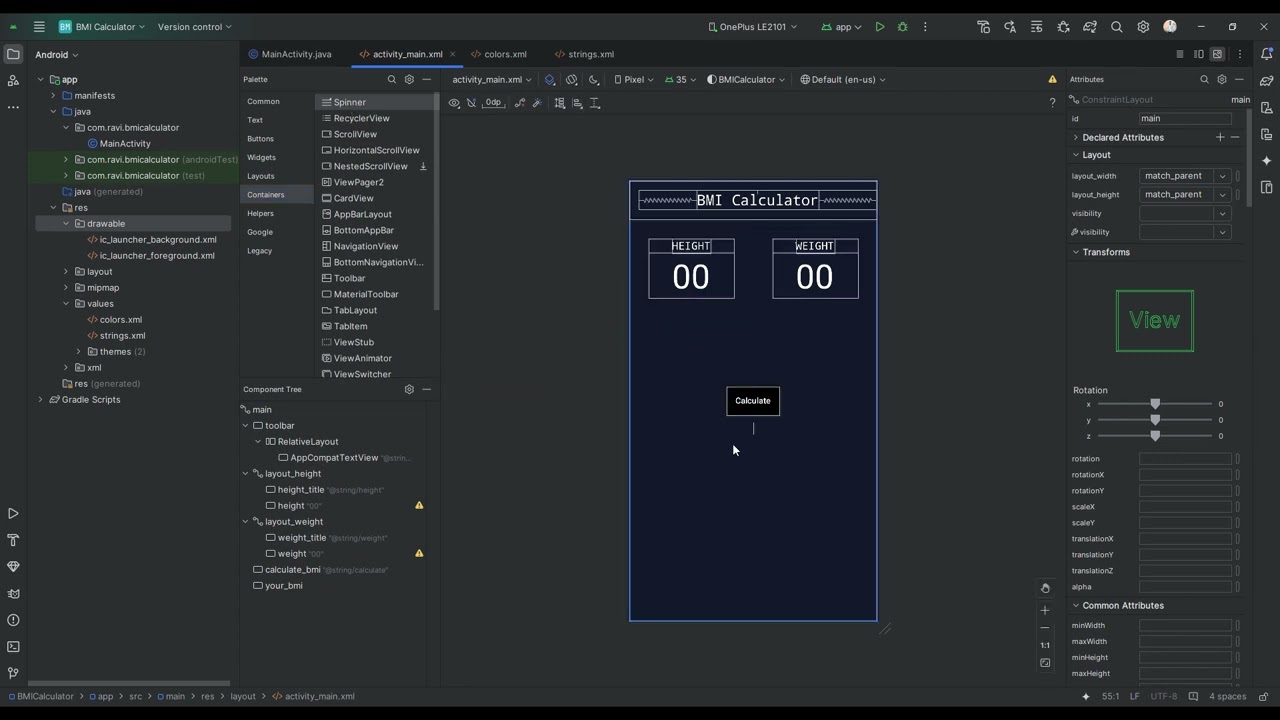
Task: Select Widgets category in Palette
Action: coord(261,158)
